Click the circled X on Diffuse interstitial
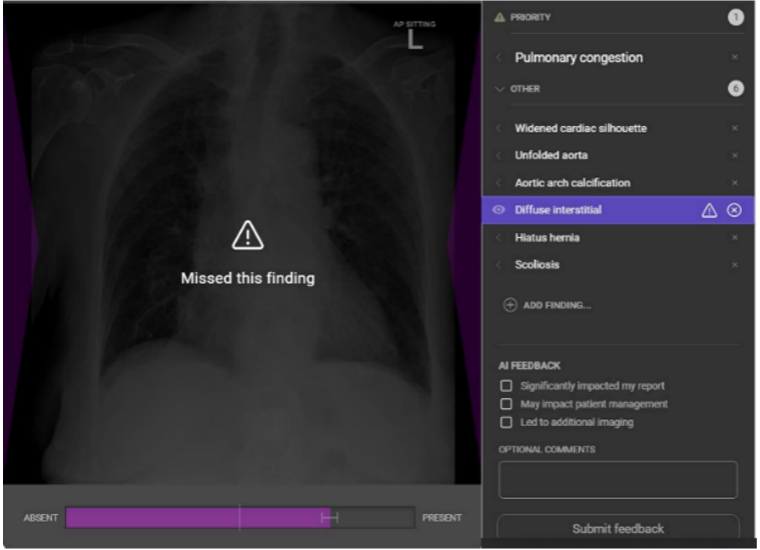The height and width of the screenshot is (550, 760). (734, 210)
